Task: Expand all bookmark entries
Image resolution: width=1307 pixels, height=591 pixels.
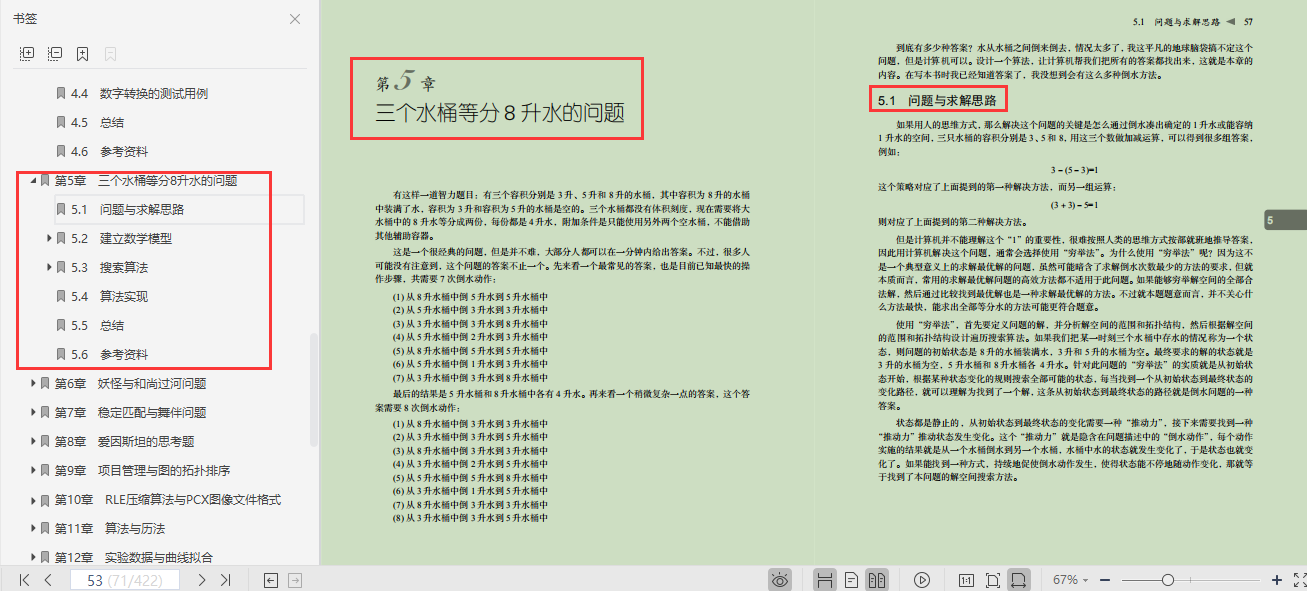Action: [x=28, y=53]
